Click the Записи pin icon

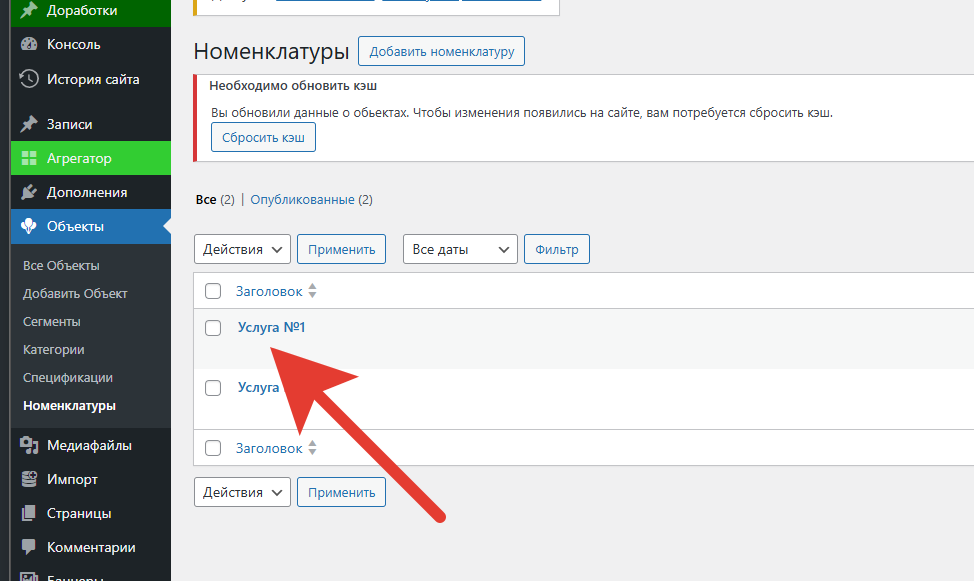click(29, 124)
